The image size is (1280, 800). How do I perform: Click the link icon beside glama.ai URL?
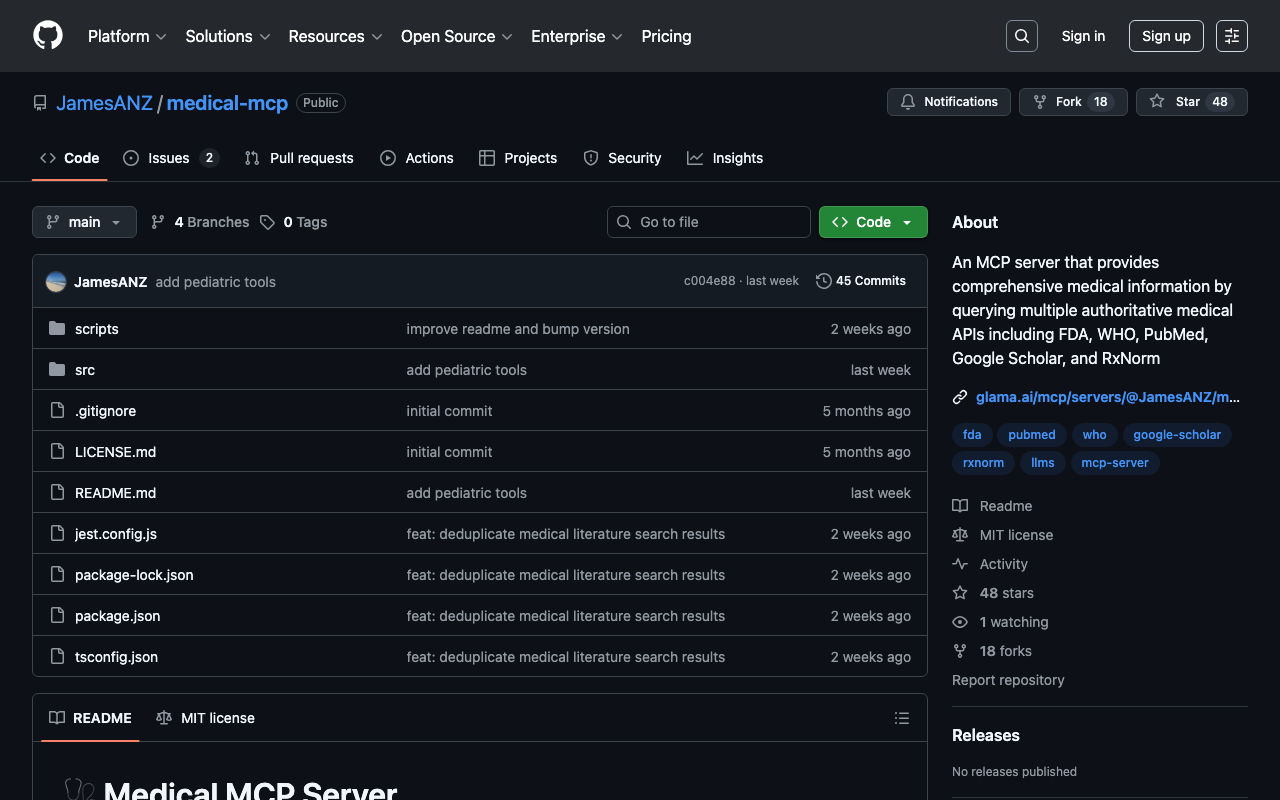point(960,397)
